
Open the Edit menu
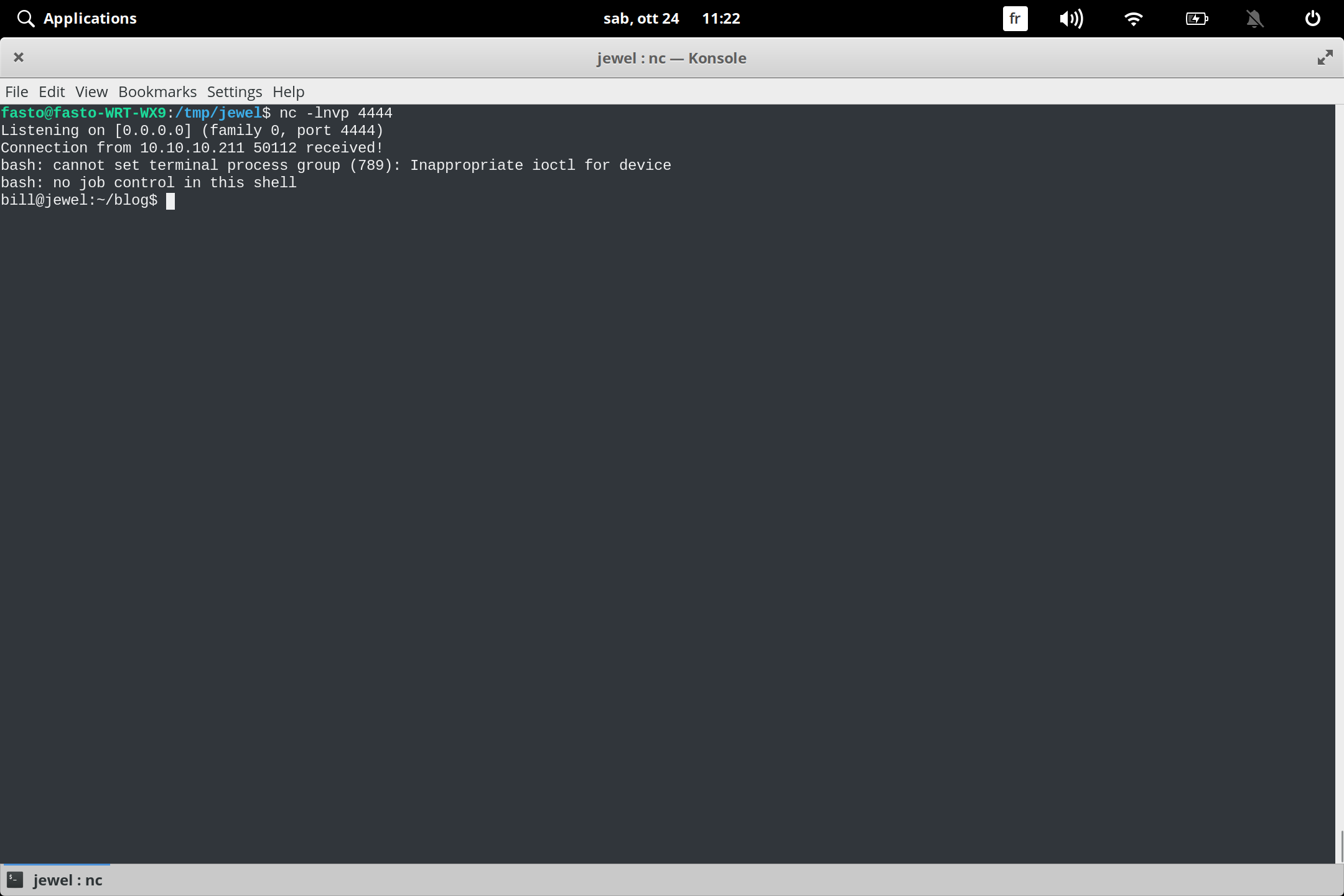[52, 91]
